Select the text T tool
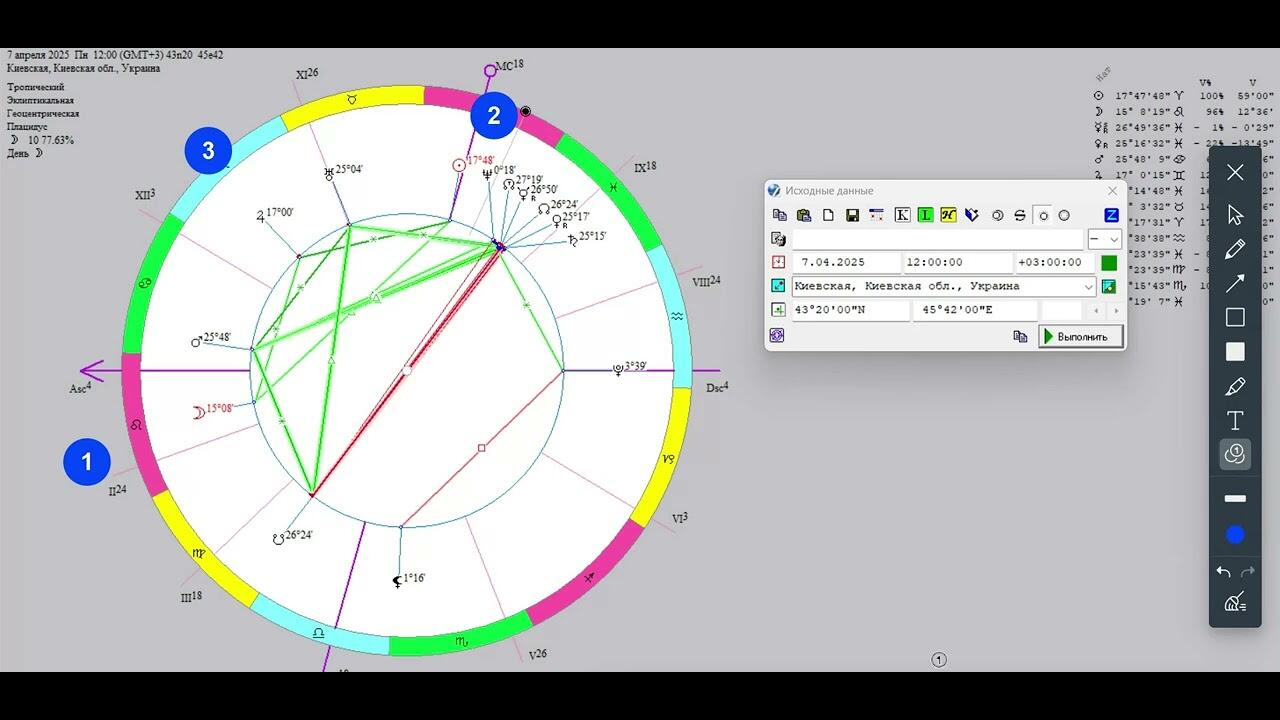Screen dimensions: 1280x720 coord(1235,420)
